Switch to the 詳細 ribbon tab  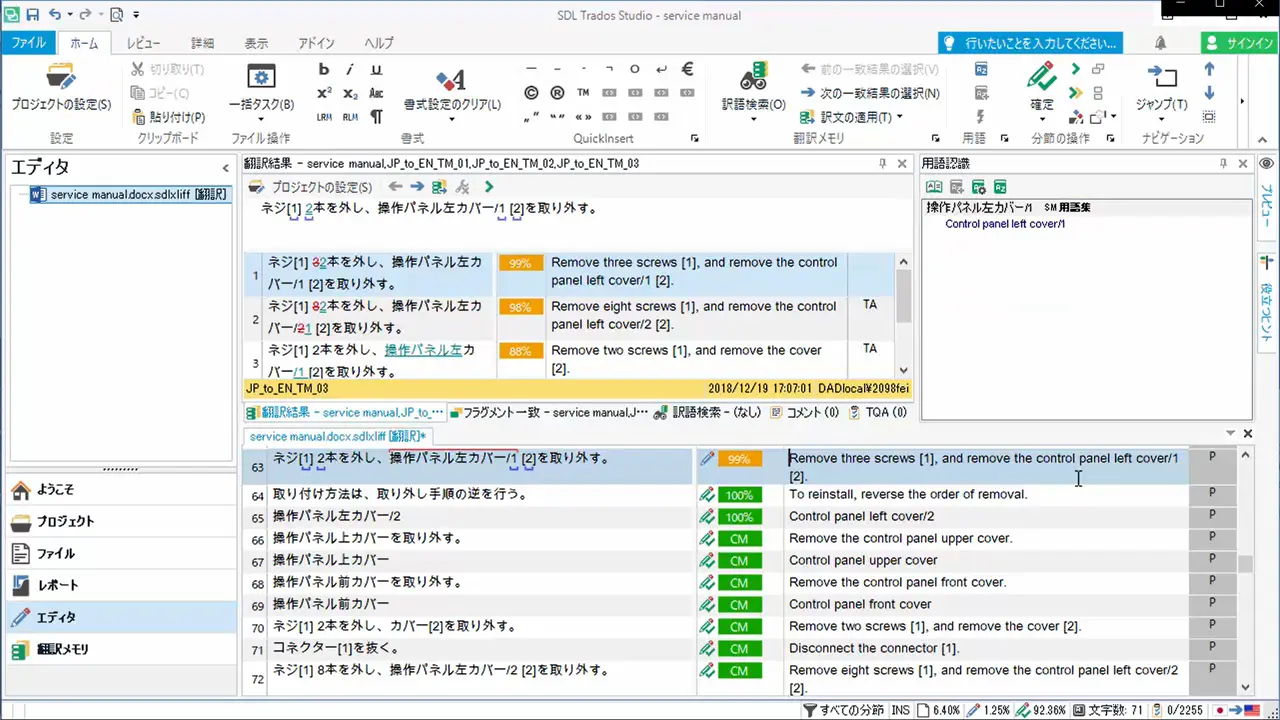pos(202,43)
